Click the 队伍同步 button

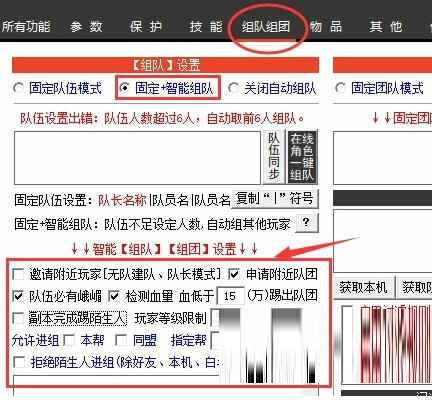[x=274, y=156]
